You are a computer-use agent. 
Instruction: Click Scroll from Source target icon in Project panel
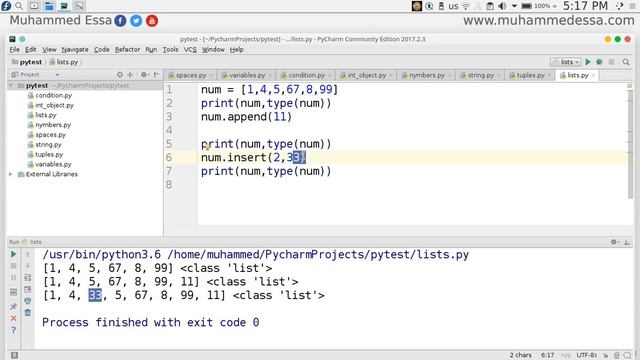point(120,75)
